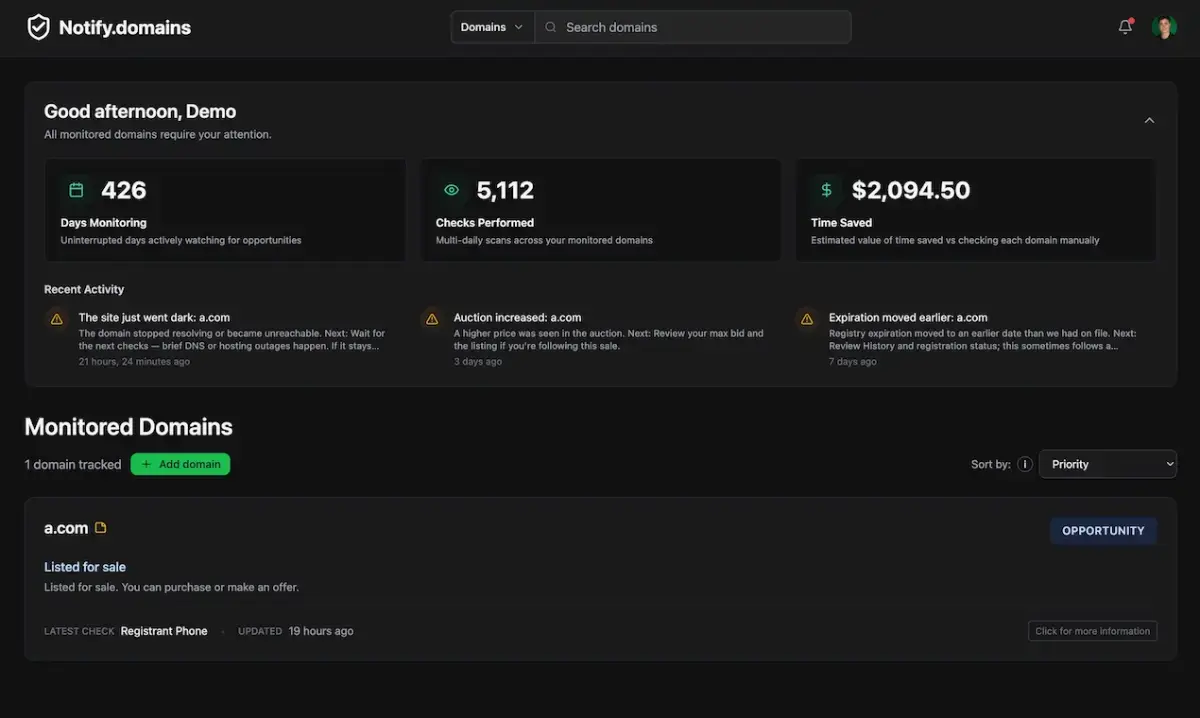Open 'The site just went dark: a.com' activity
1200x718 pixels.
tap(152, 317)
